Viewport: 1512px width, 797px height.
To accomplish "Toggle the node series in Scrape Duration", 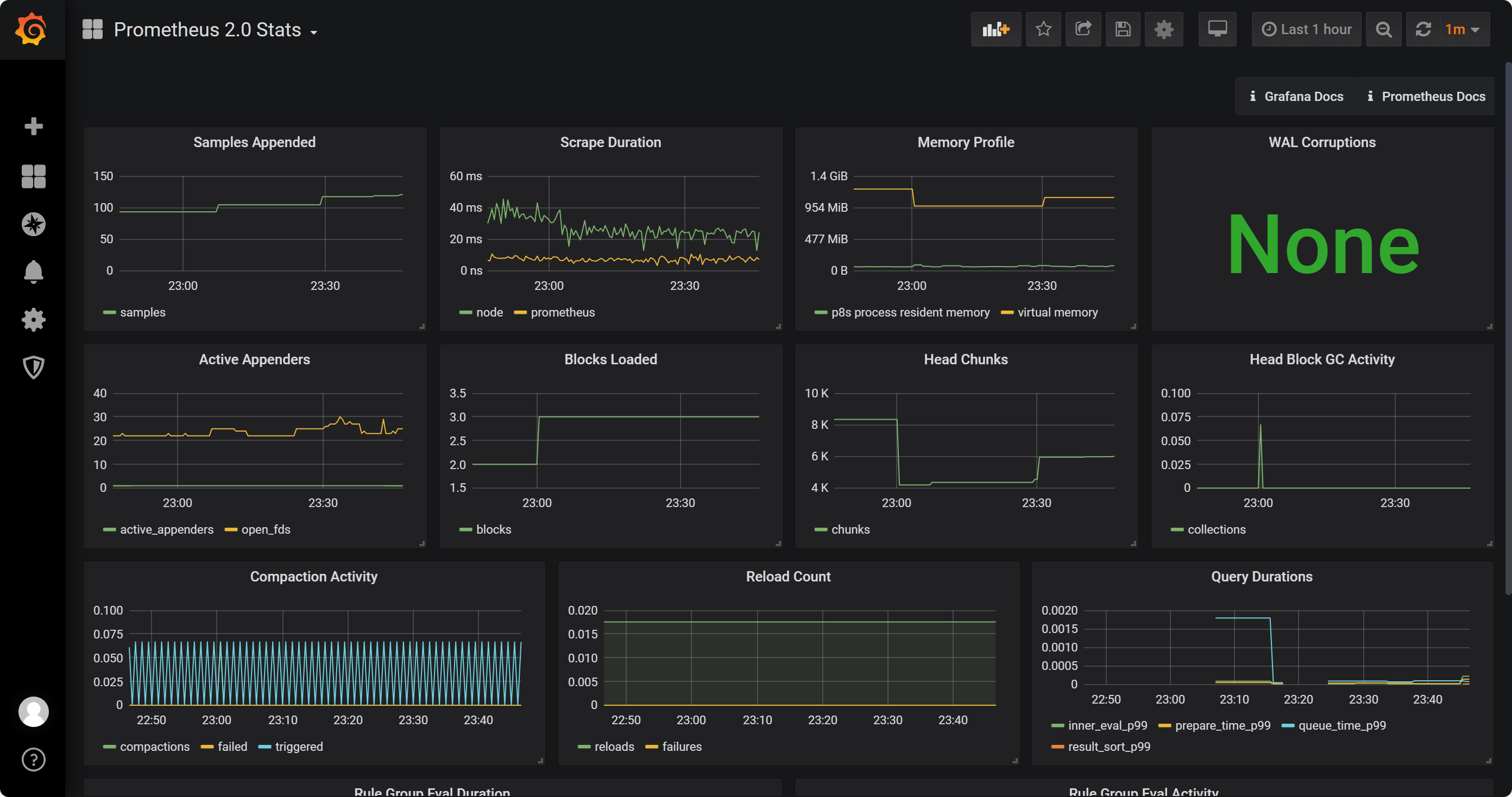I will pyautogui.click(x=489, y=313).
